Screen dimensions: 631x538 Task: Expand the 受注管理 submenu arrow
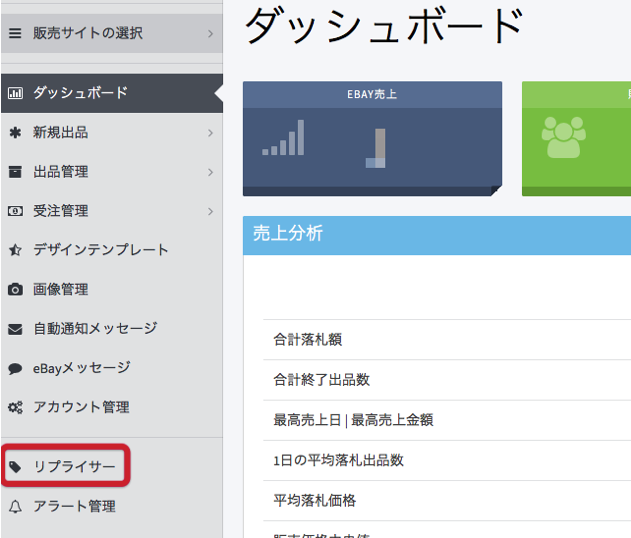coord(210,211)
